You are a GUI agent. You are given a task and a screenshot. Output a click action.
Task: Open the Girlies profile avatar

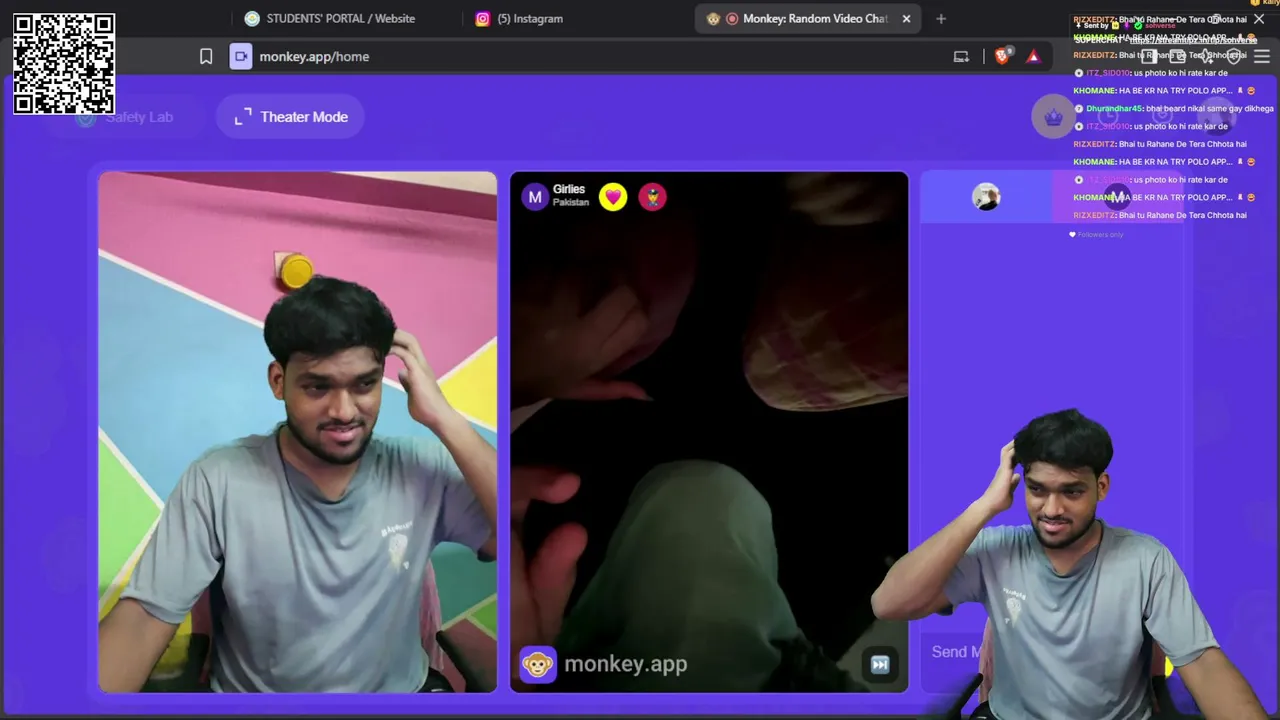[535, 197]
